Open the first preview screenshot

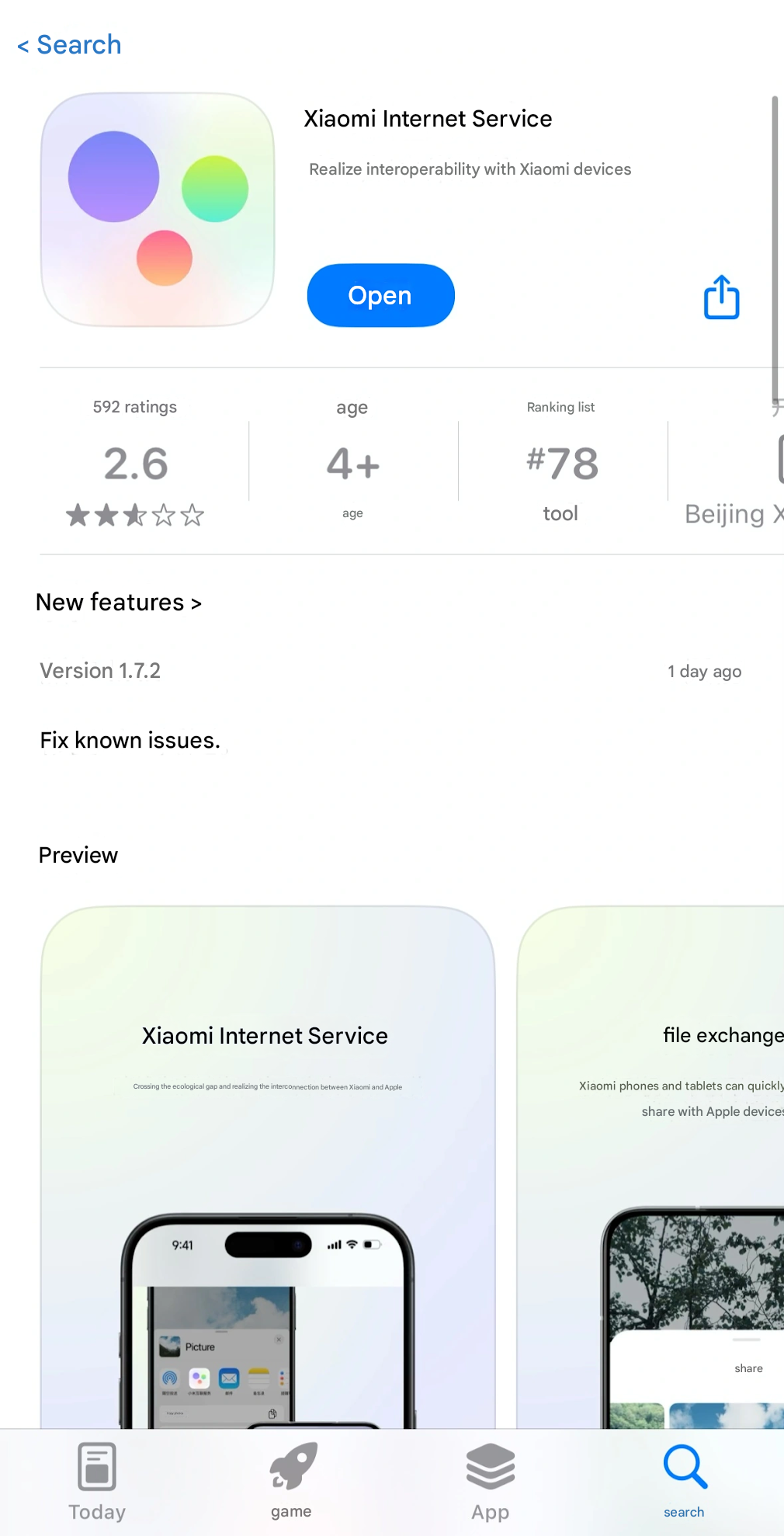coord(268,1165)
